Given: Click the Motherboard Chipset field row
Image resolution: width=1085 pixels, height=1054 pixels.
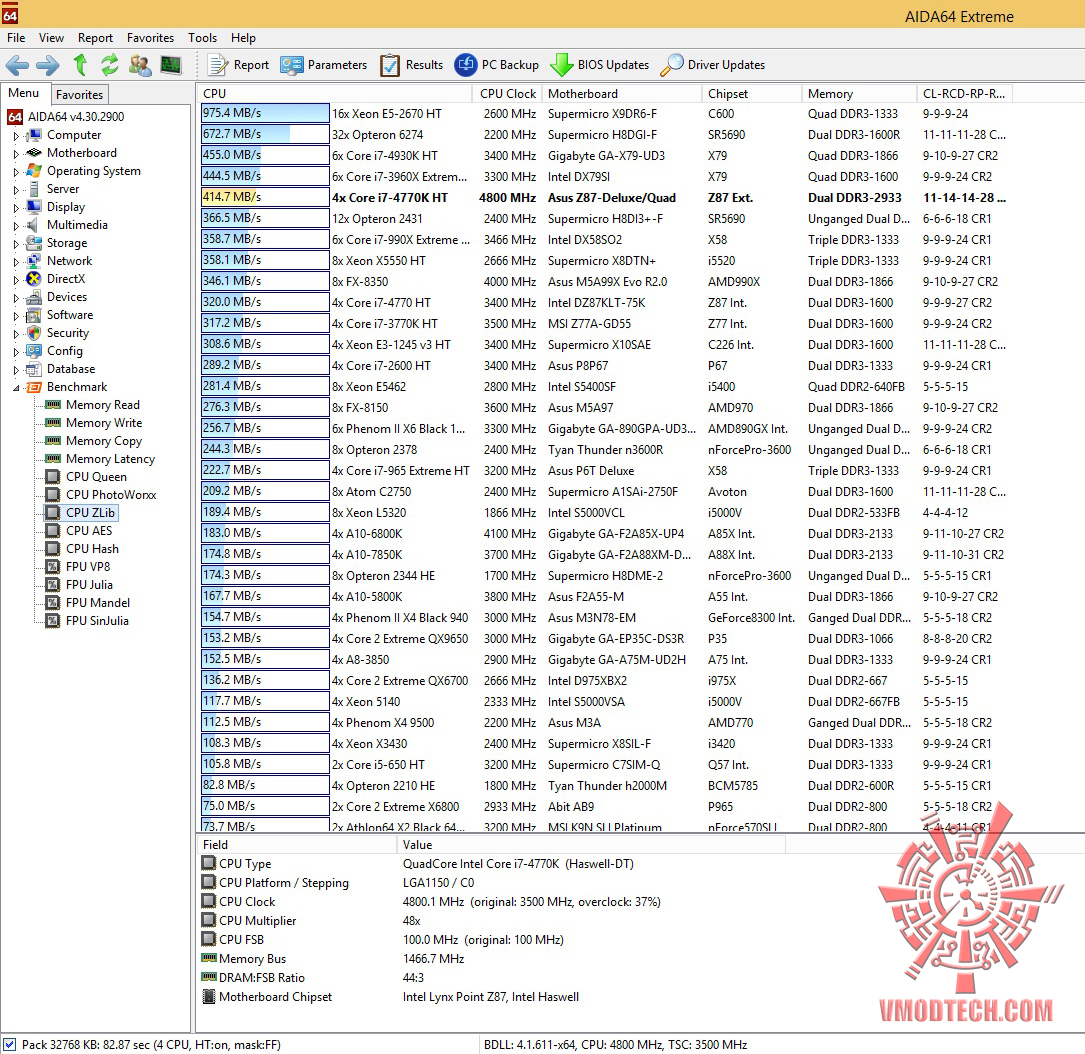Looking at the screenshot, I should 491,997.
